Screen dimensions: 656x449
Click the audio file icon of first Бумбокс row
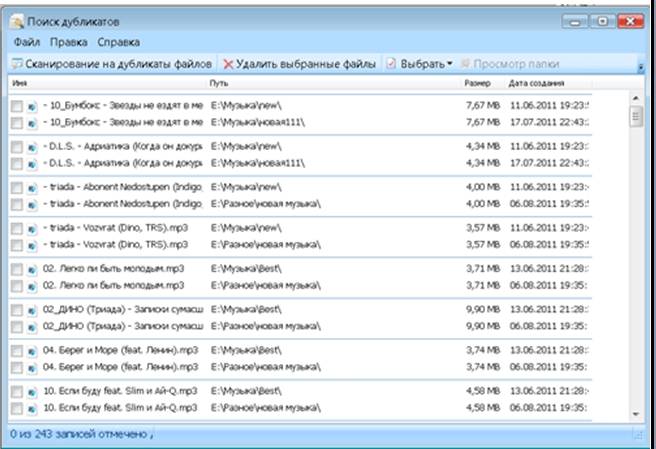[x=32, y=103]
